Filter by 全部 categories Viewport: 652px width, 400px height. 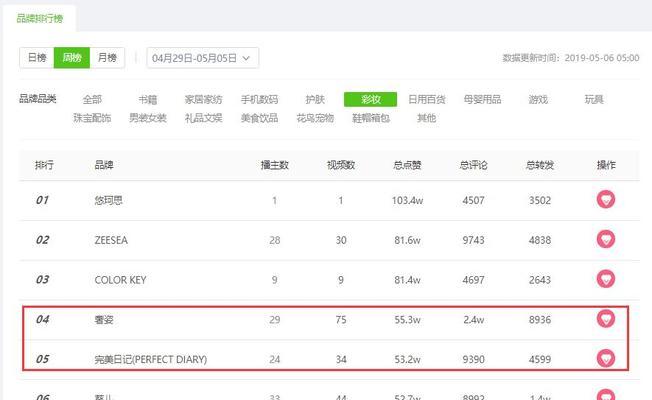[x=92, y=99]
